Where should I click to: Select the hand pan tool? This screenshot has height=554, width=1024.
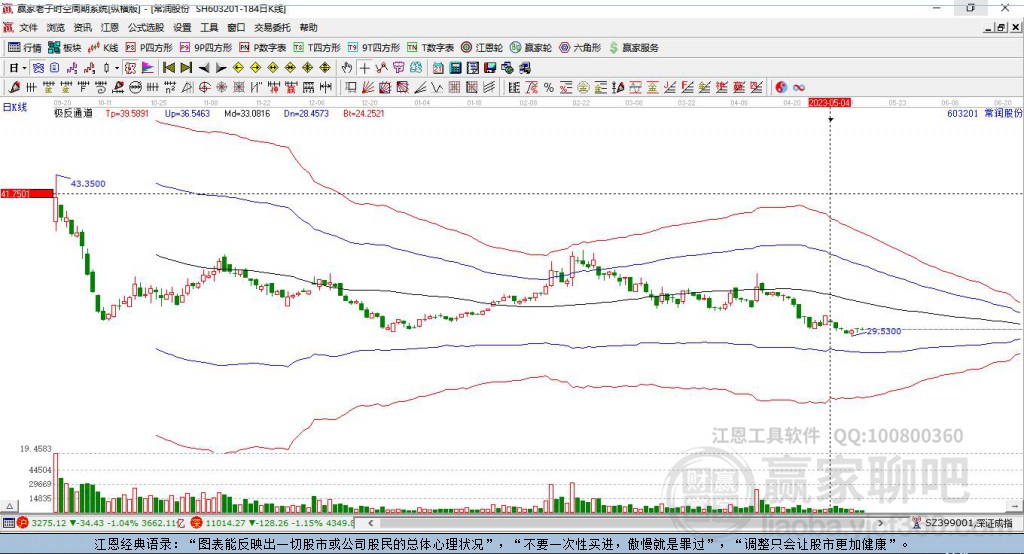(347, 68)
